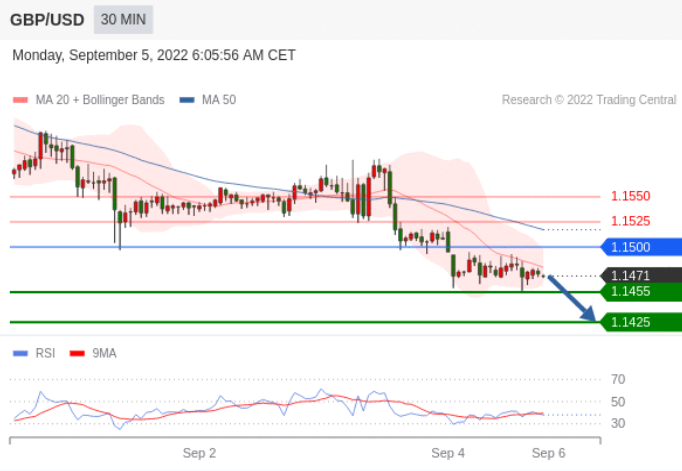
Task: Click the 30 MIN timeframe button
Action: tap(123, 20)
